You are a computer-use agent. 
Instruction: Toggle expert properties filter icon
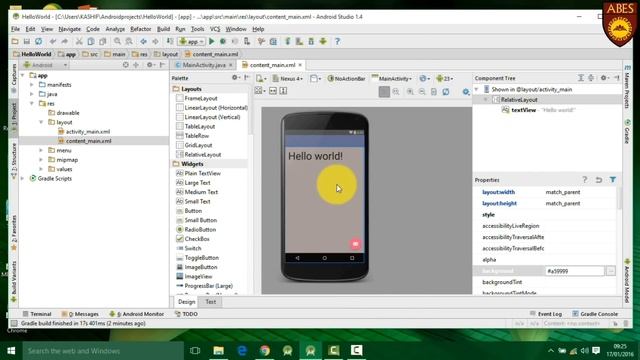pos(612,180)
